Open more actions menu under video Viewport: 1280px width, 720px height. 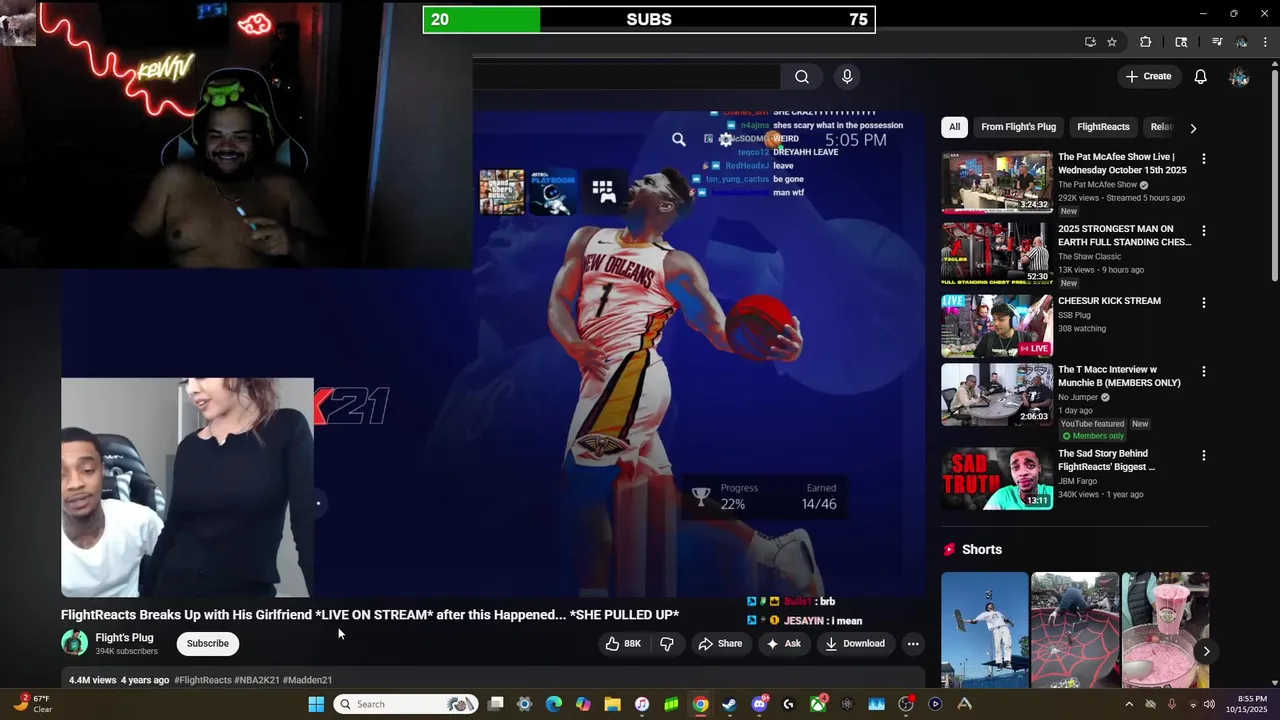pos(913,644)
